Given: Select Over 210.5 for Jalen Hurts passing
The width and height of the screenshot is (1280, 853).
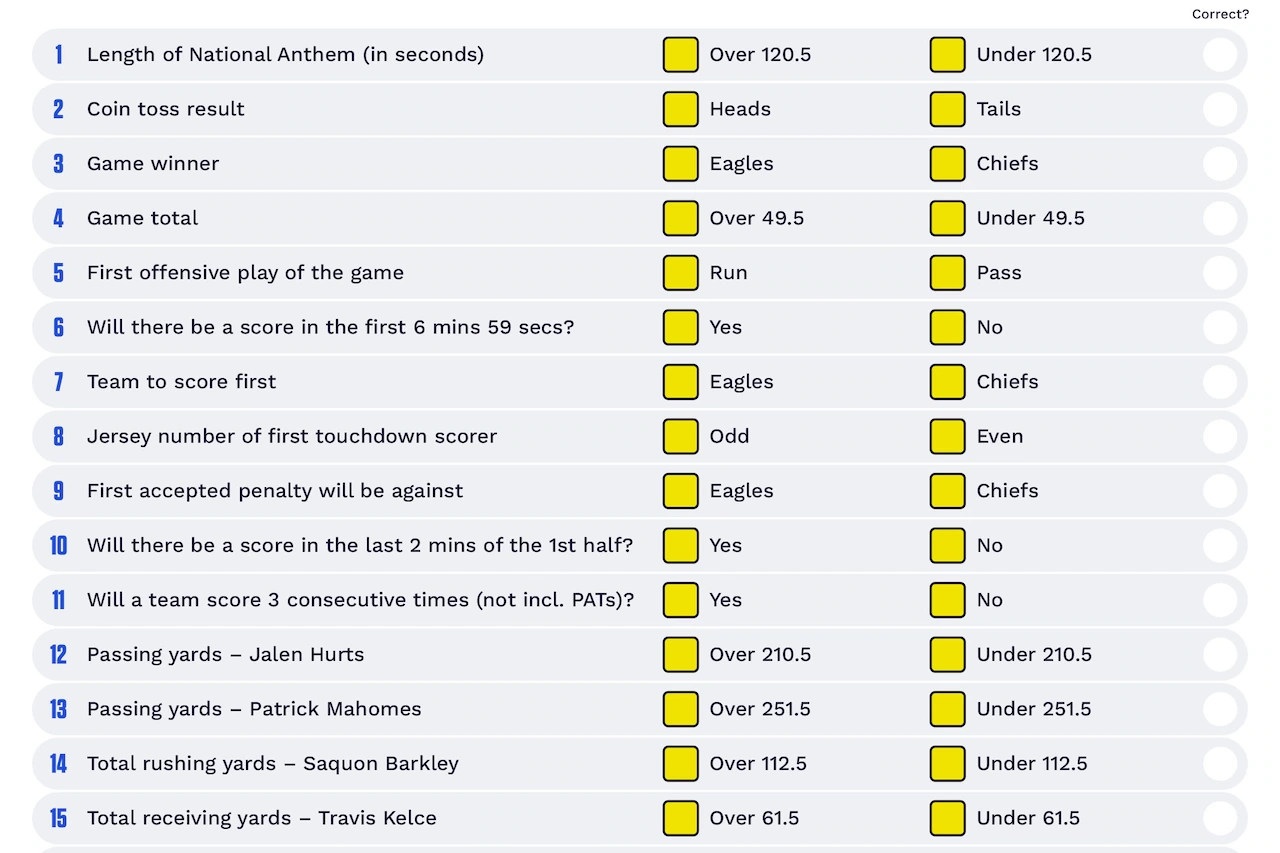Looking at the screenshot, I should (x=680, y=654).
